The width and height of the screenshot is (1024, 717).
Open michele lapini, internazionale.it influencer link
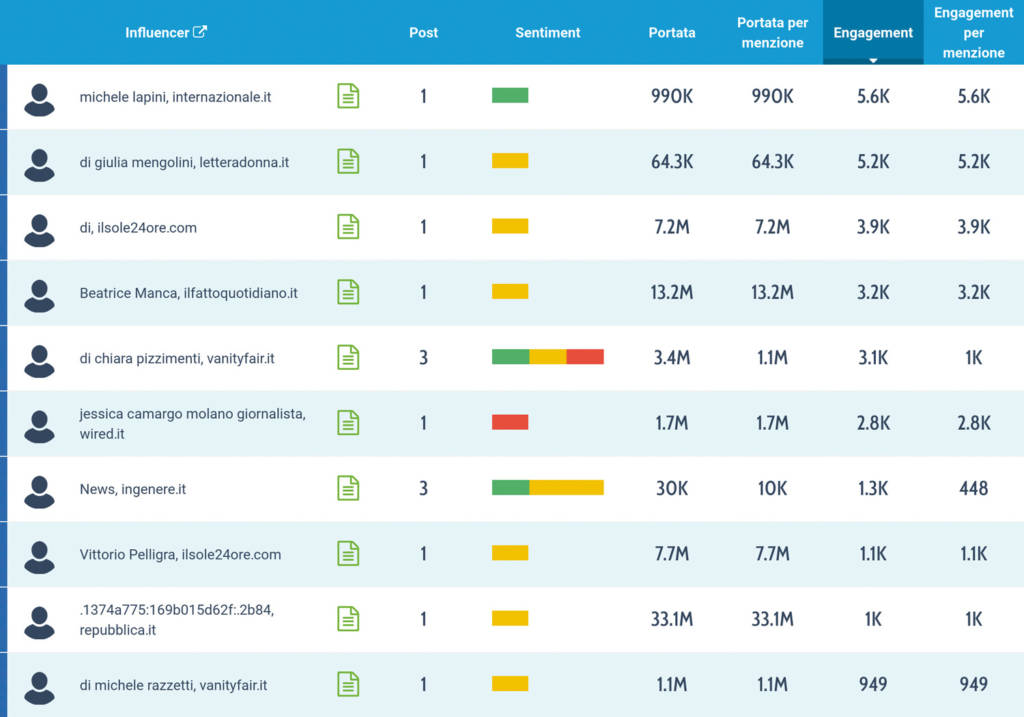175,97
